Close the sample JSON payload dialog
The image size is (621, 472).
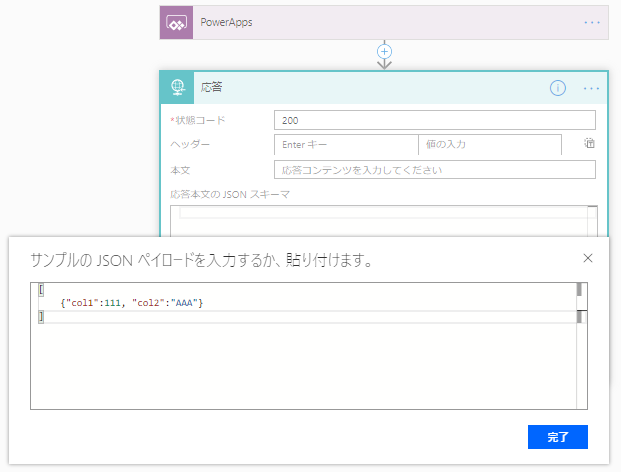coord(588,258)
